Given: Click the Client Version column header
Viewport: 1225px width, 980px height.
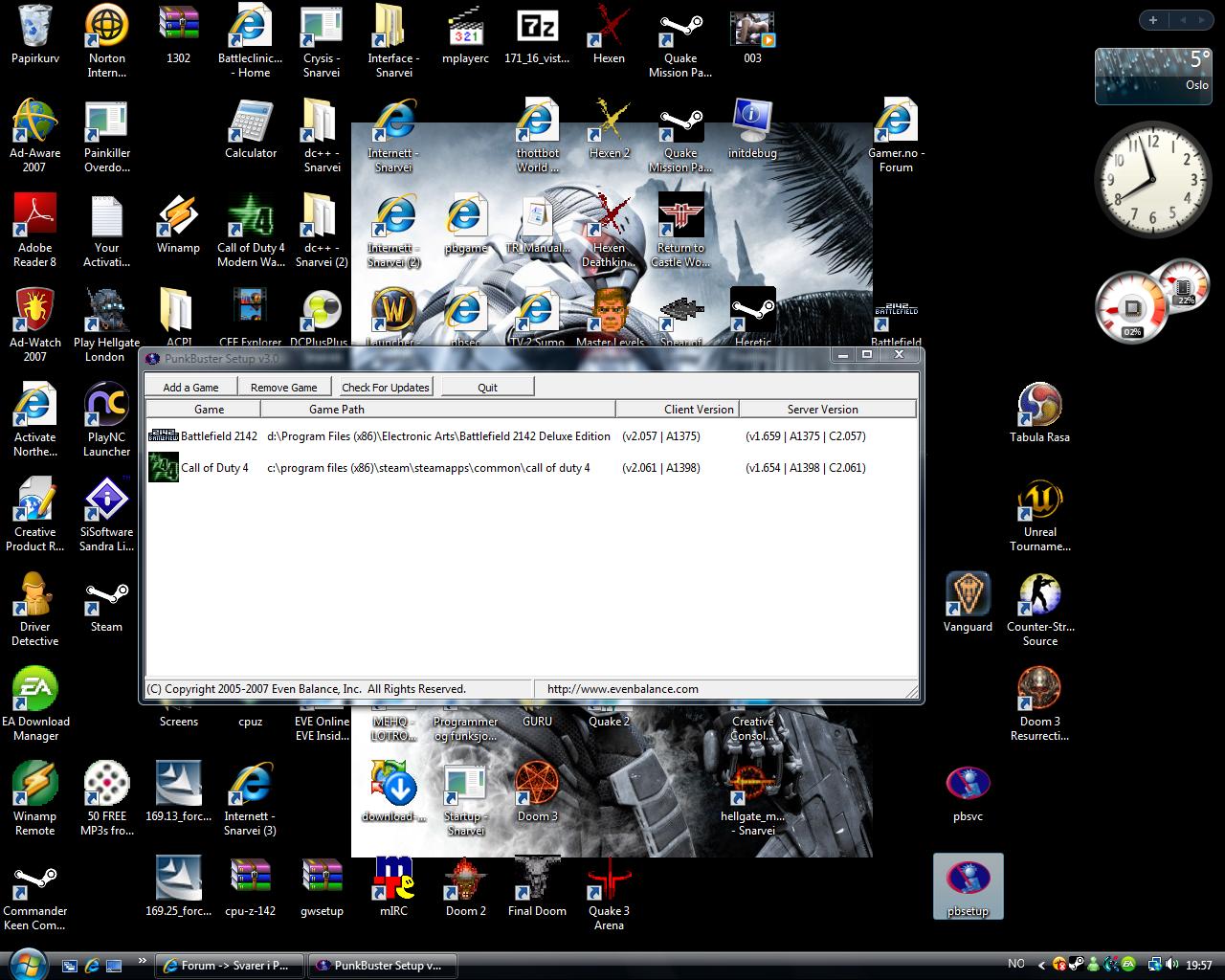Looking at the screenshot, I should coord(678,409).
